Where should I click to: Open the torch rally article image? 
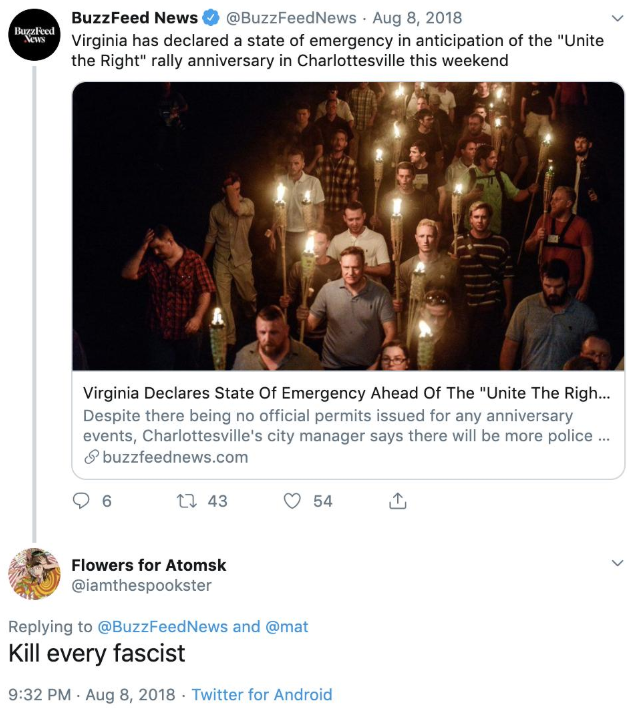tap(348, 226)
